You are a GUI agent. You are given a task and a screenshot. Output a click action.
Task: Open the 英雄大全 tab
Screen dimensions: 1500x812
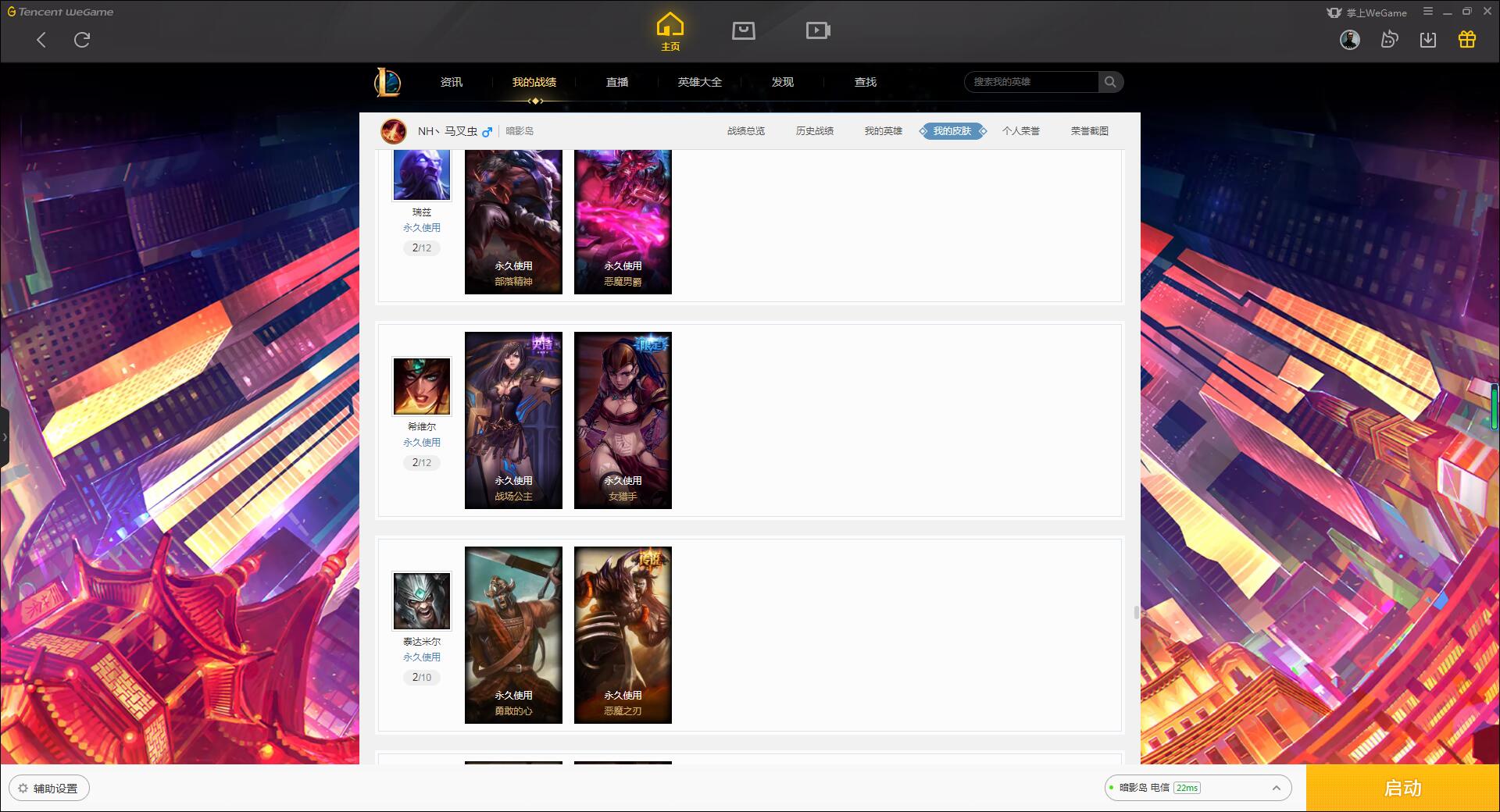[700, 82]
